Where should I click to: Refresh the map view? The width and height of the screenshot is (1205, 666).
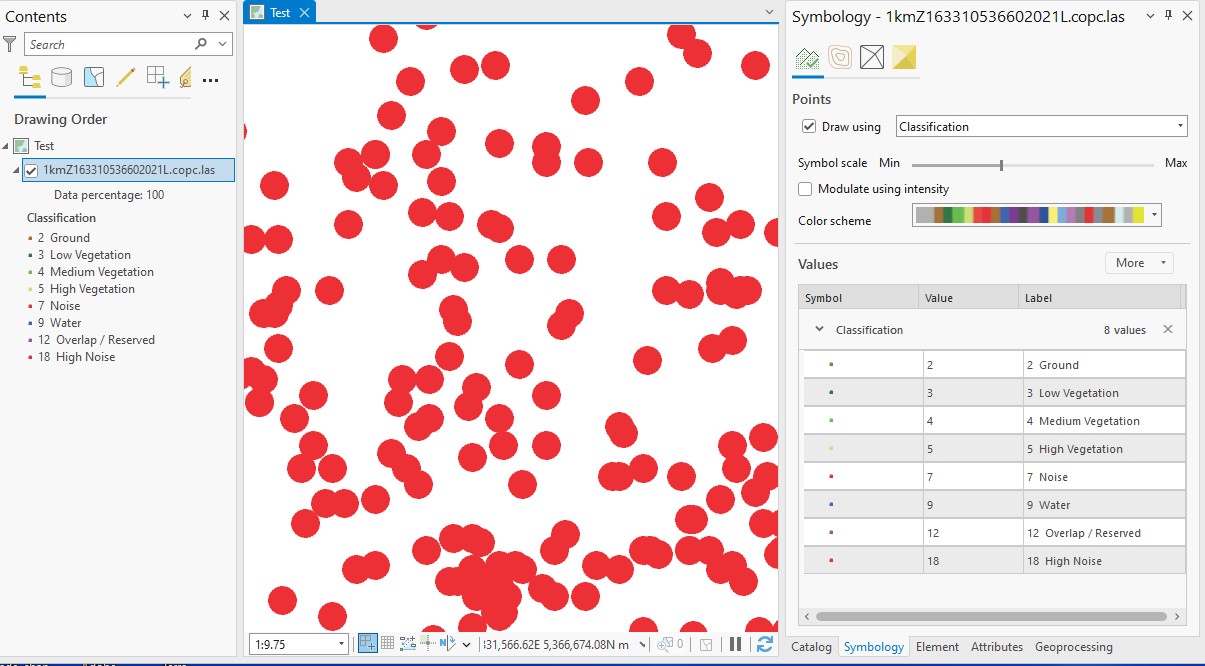click(765, 644)
